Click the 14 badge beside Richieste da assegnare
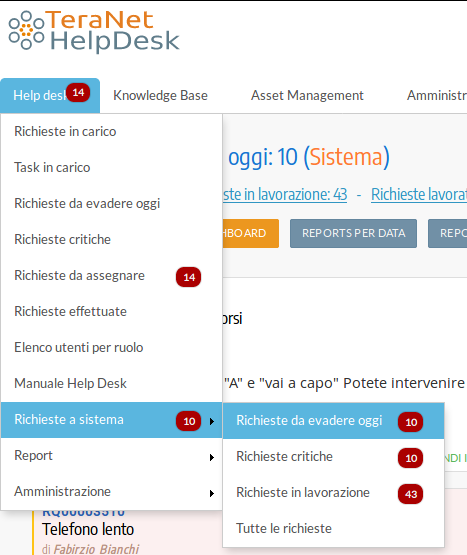Viewport: 467px width, 555px height. pyautogui.click(x=188, y=277)
